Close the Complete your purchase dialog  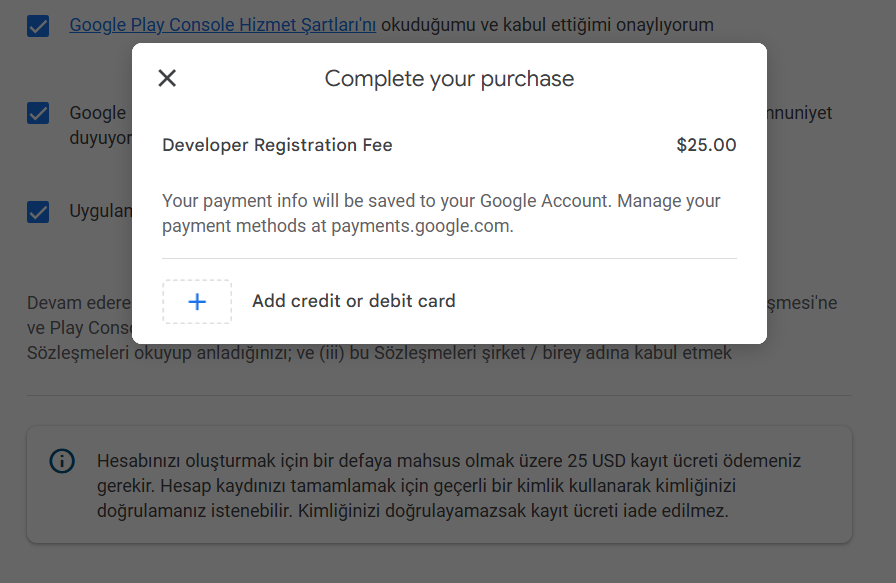167,78
